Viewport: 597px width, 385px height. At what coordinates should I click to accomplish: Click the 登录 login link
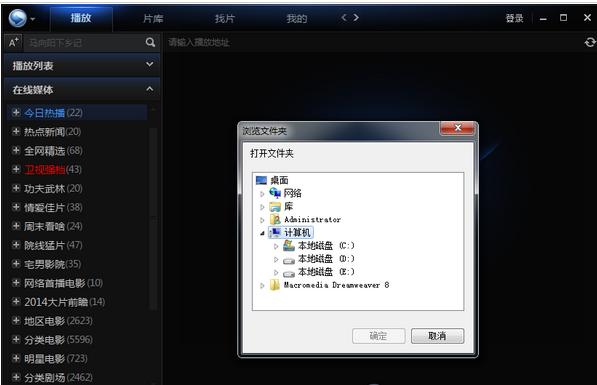click(514, 18)
